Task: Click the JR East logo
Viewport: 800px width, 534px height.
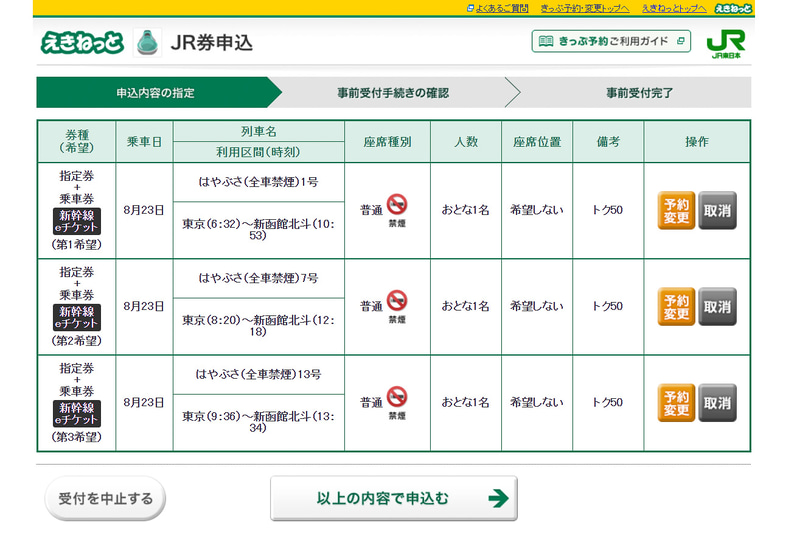Action: 726,44
